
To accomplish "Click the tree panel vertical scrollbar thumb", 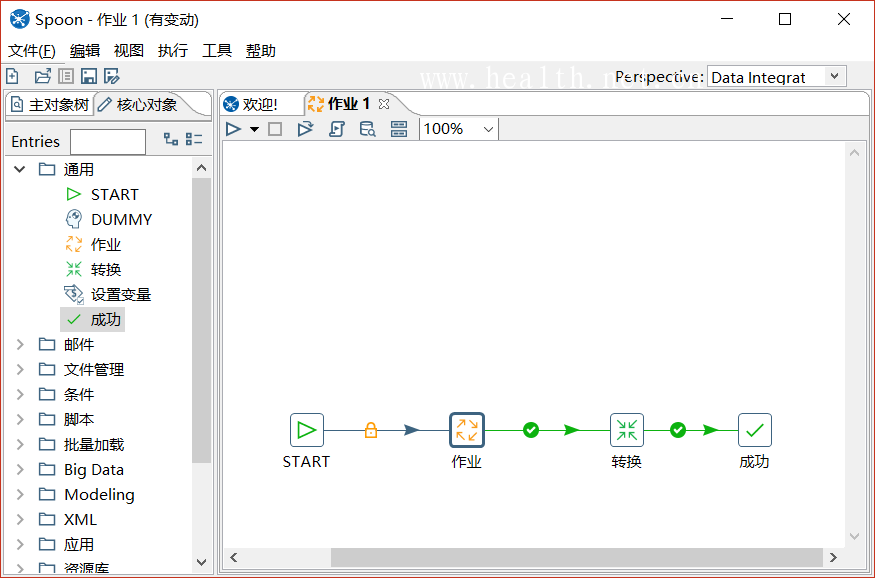I will pos(202,321).
